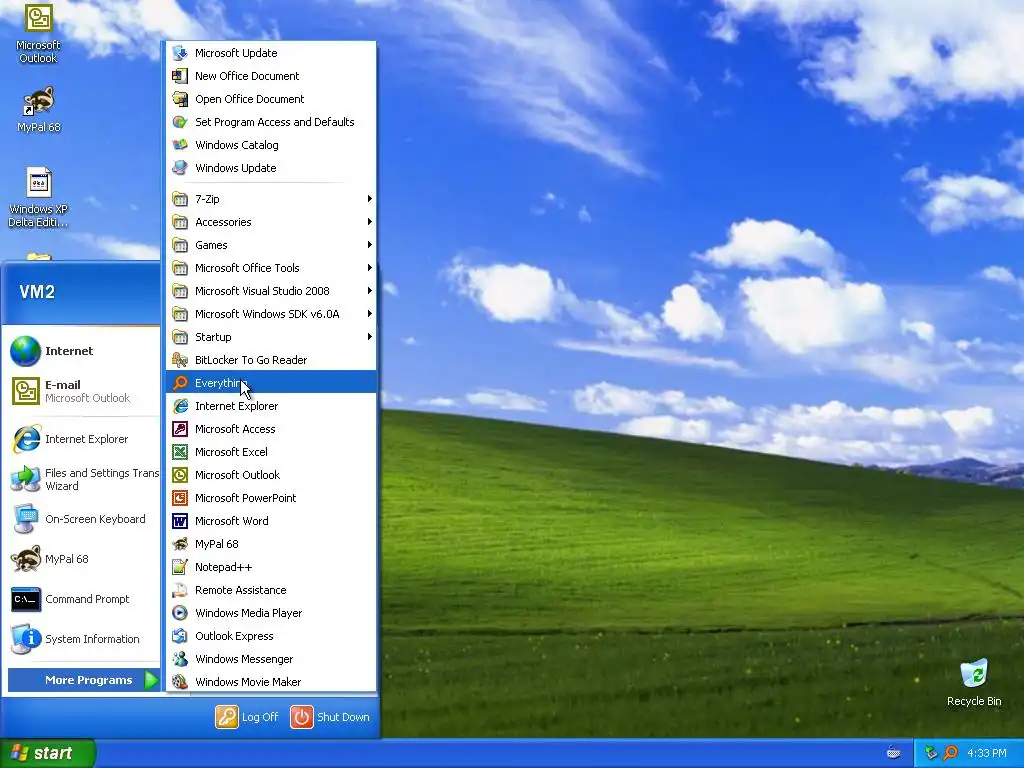Open On-Screen Keyboard from start menu
This screenshot has height=768, width=1024.
tap(82, 519)
